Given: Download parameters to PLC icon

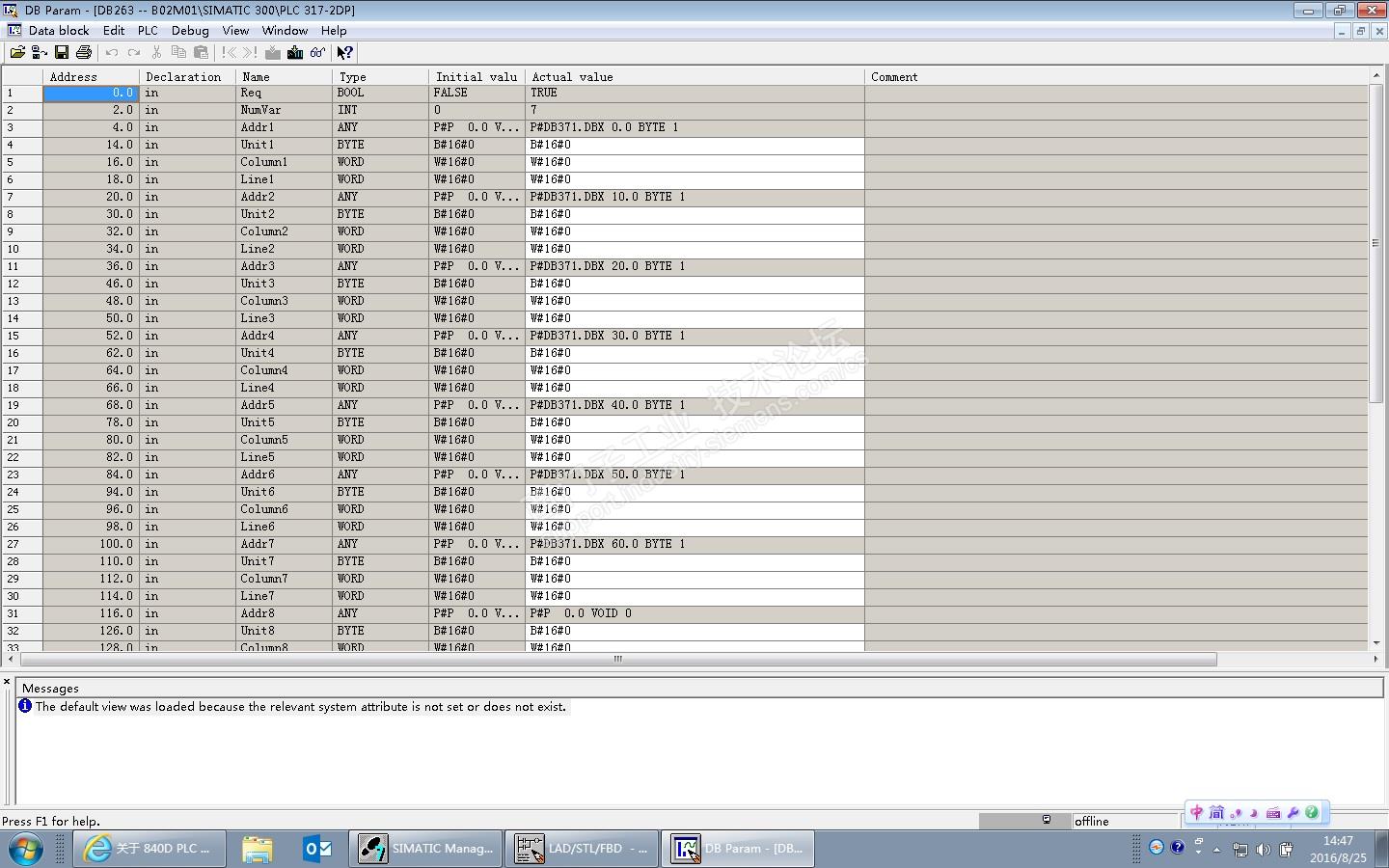Looking at the screenshot, I should click(x=295, y=53).
